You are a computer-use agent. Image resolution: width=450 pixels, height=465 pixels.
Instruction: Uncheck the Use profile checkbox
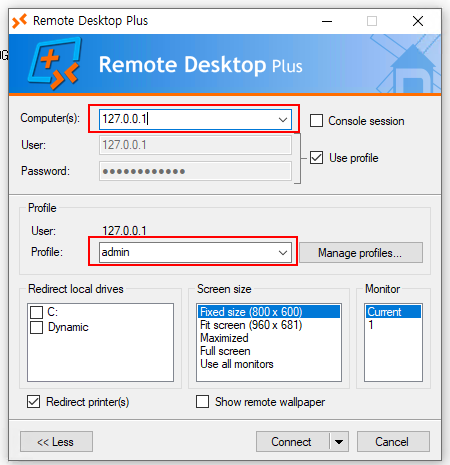click(x=316, y=158)
